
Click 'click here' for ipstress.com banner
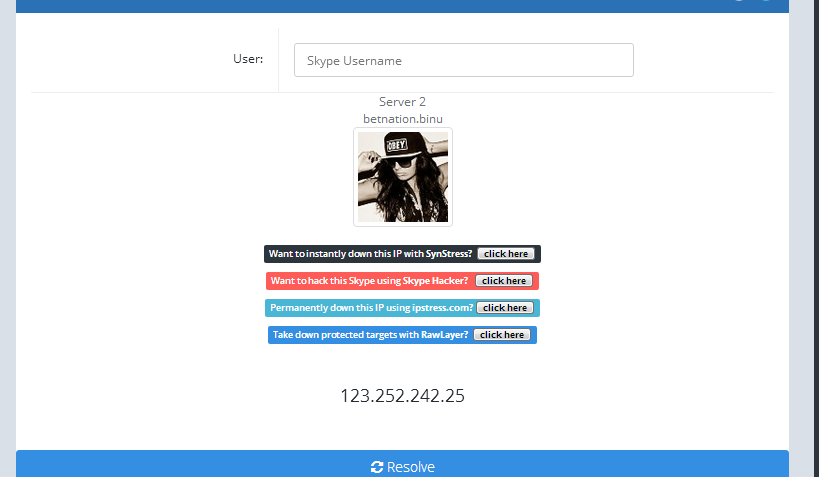pos(505,308)
